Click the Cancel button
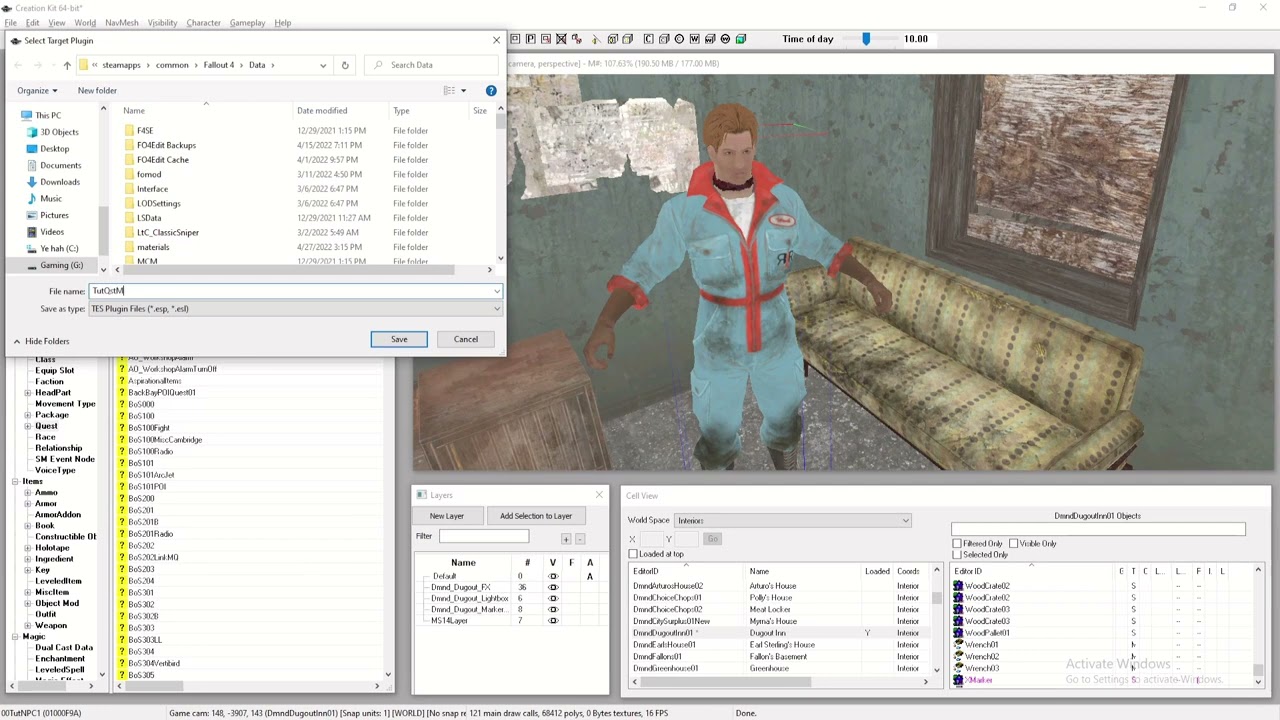 (x=466, y=339)
